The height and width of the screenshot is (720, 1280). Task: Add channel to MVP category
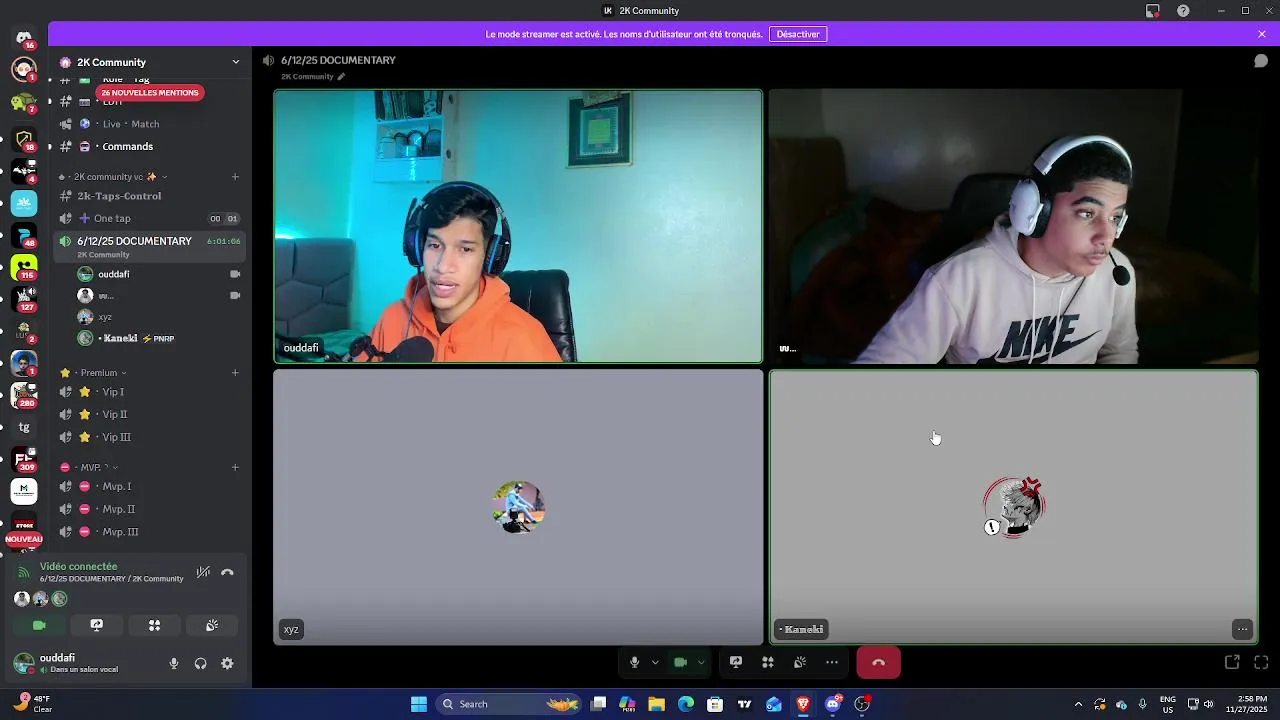point(235,467)
